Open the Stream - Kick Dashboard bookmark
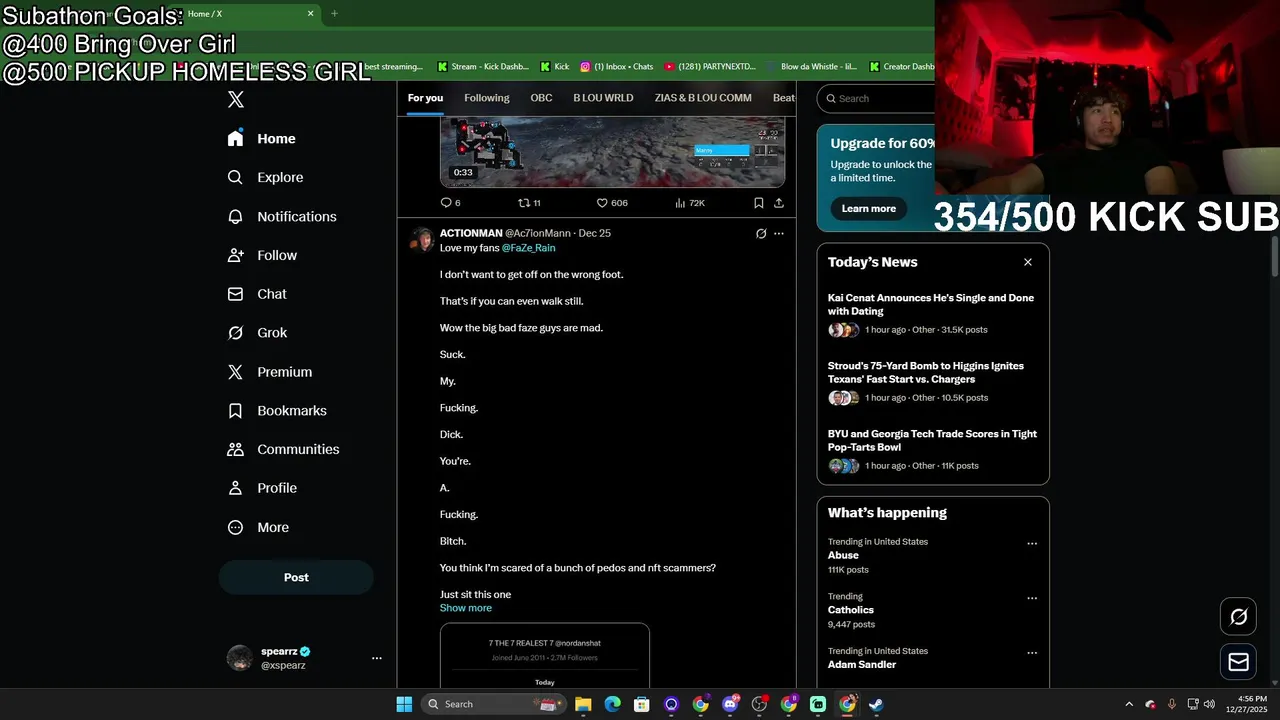Viewport: 1280px width, 720px height. click(483, 67)
